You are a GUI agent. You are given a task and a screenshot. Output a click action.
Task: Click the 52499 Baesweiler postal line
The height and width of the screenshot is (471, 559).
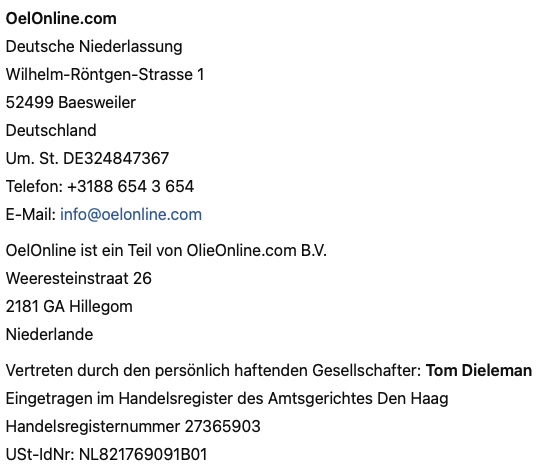coord(71,102)
